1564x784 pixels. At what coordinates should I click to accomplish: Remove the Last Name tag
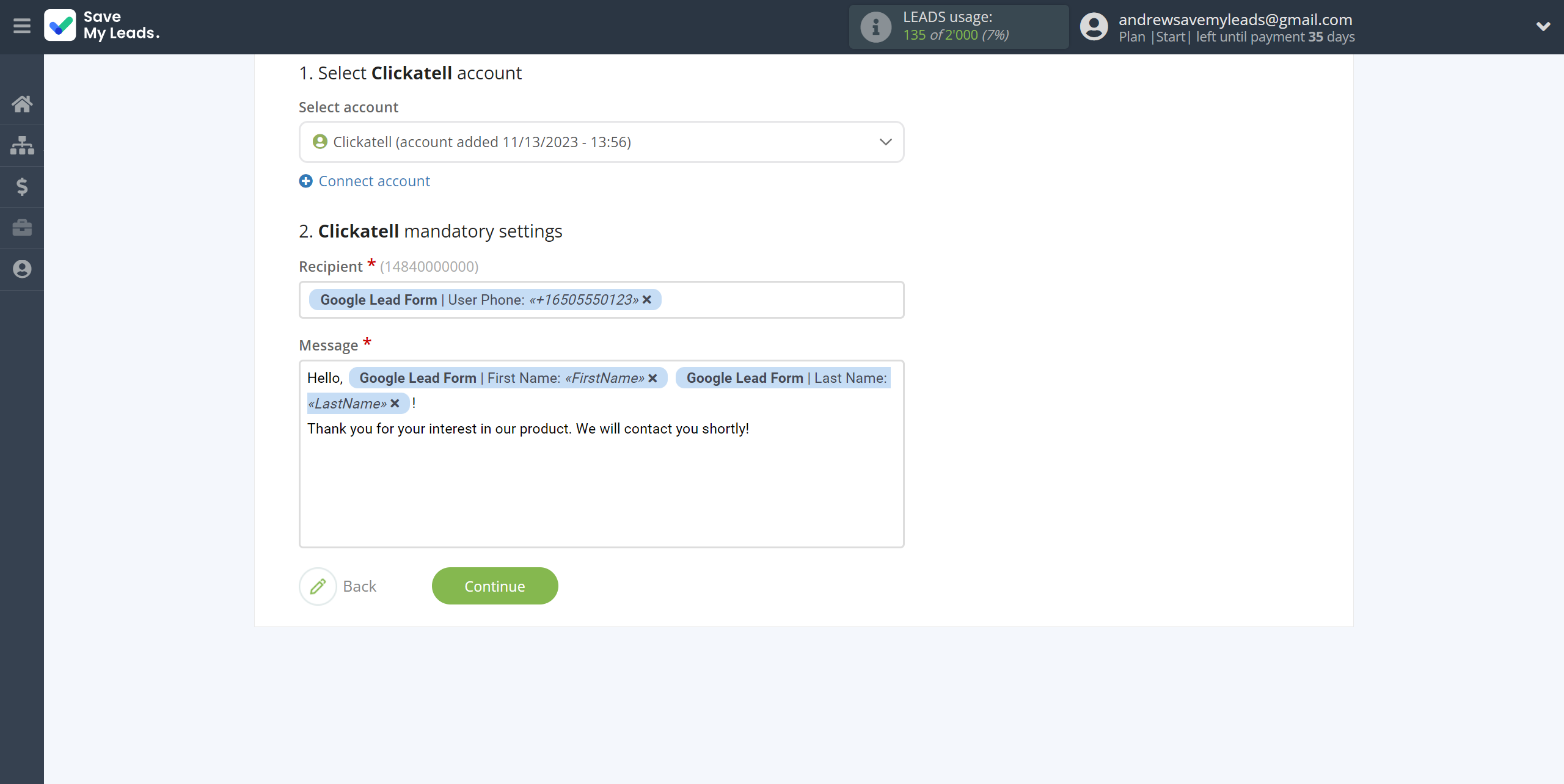tap(395, 404)
